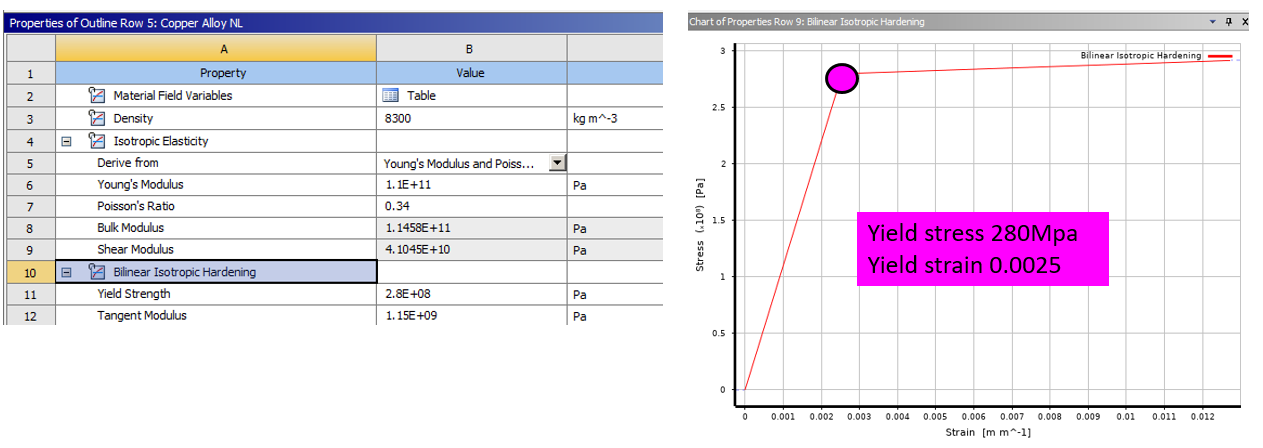Click the Material Field Variables property icon

click(97, 96)
